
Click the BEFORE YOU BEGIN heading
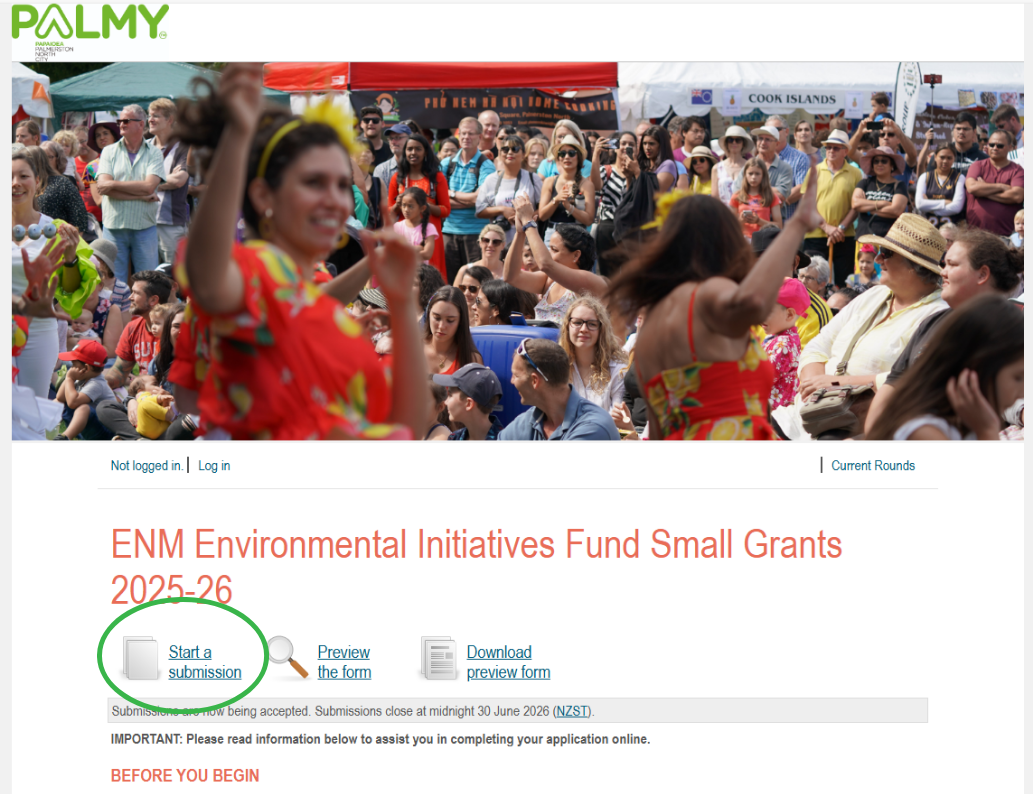click(185, 776)
